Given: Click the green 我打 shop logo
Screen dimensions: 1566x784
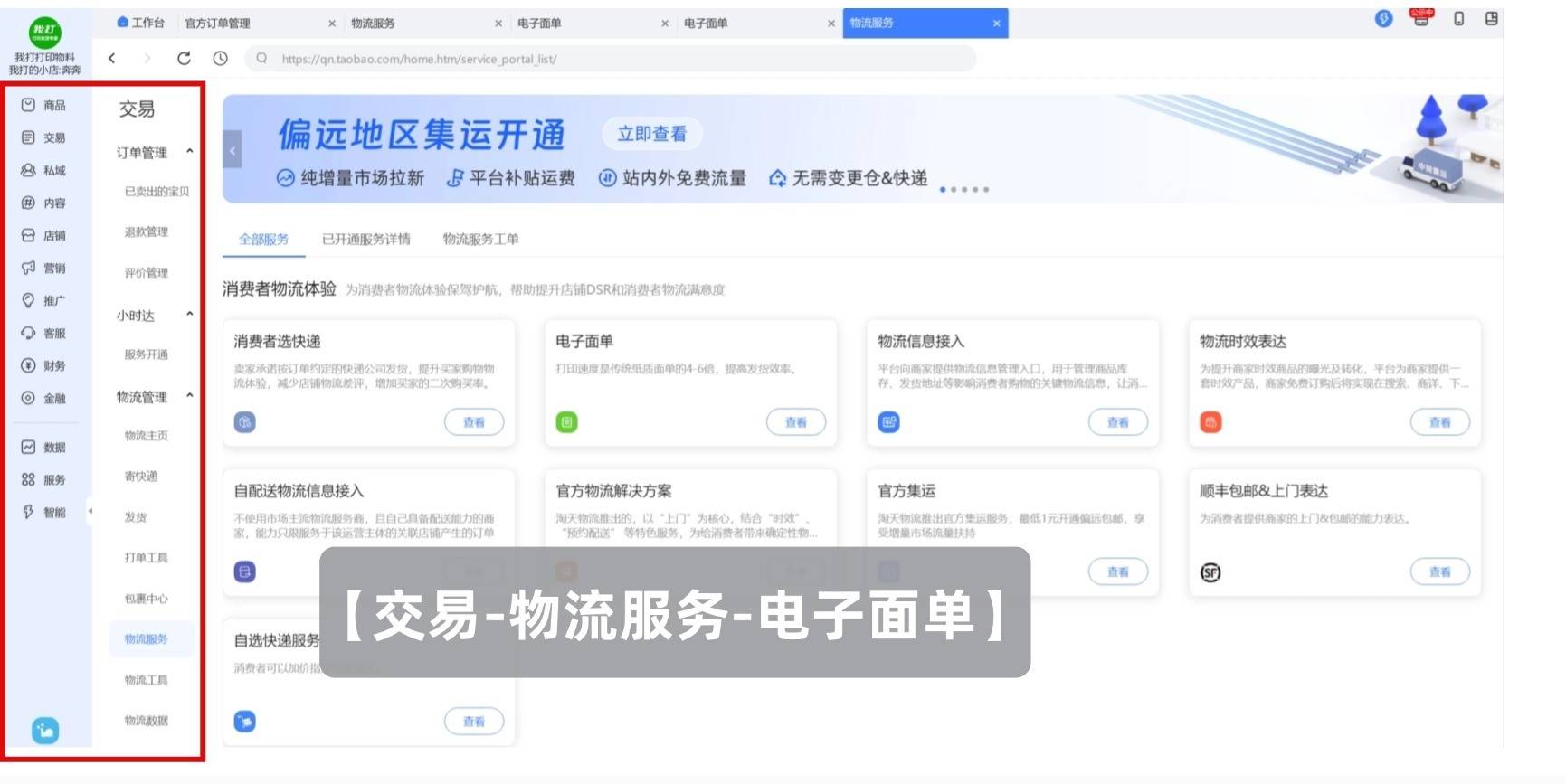Looking at the screenshot, I should pos(45,33).
